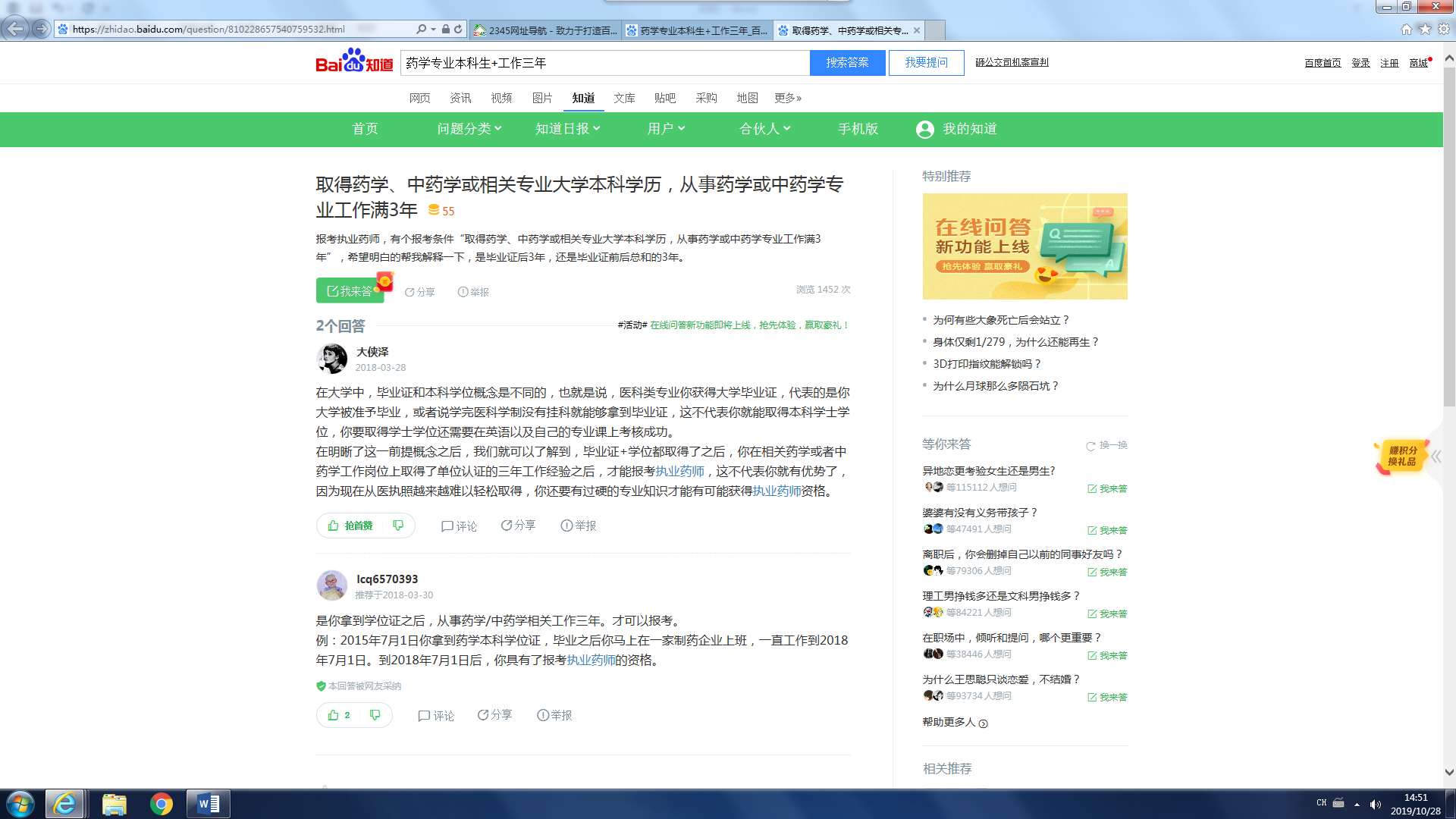Click the 换一换 refresh icon

(1090, 446)
